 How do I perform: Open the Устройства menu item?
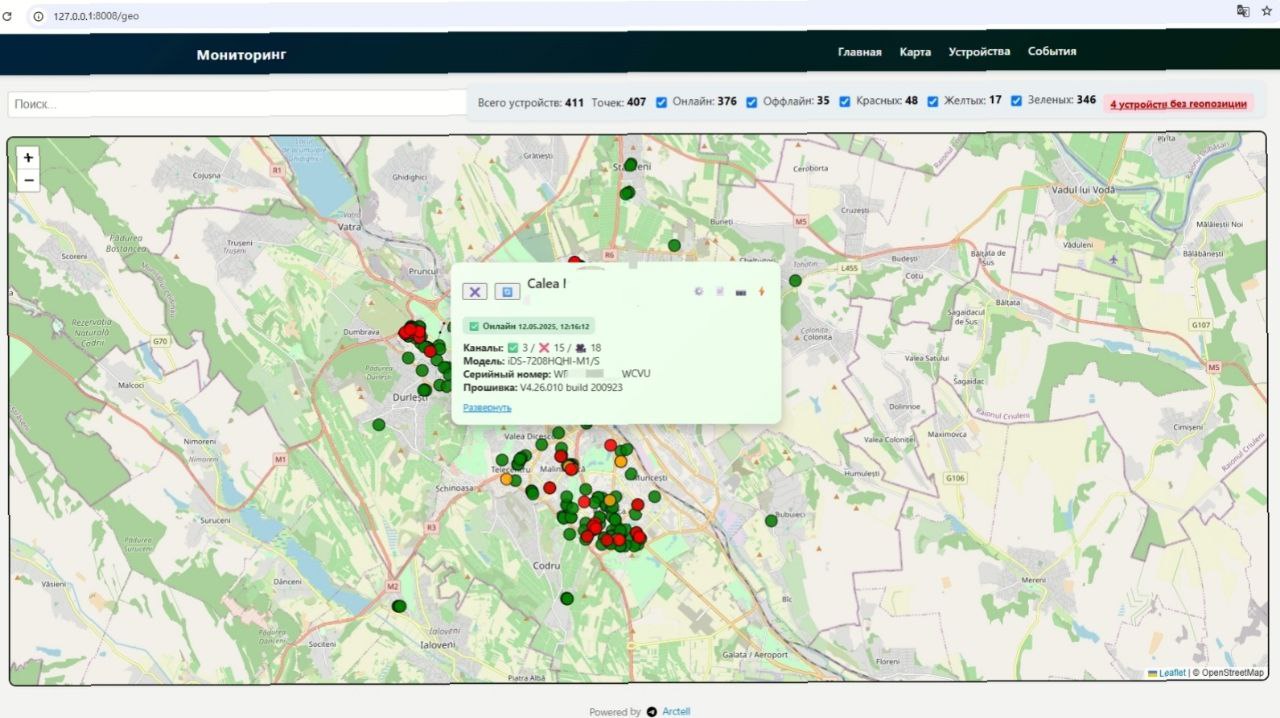pos(979,52)
